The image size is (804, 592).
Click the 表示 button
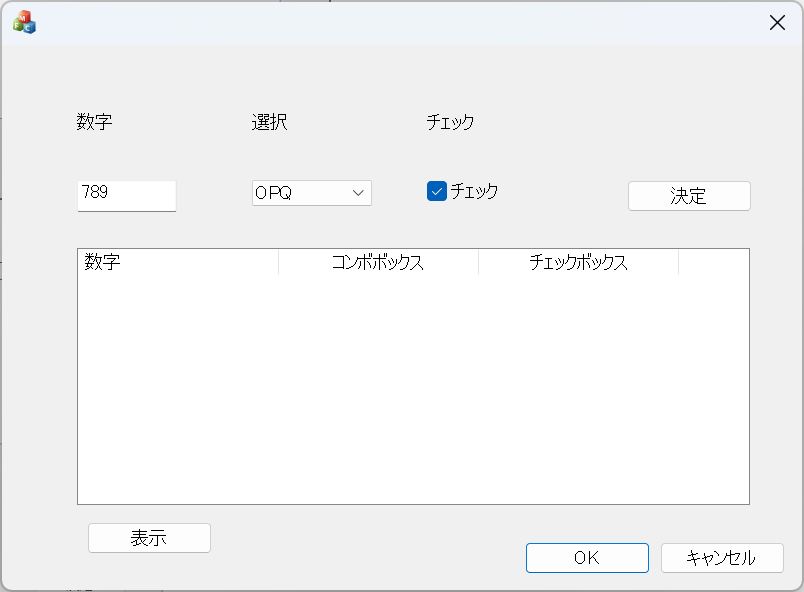(x=149, y=538)
